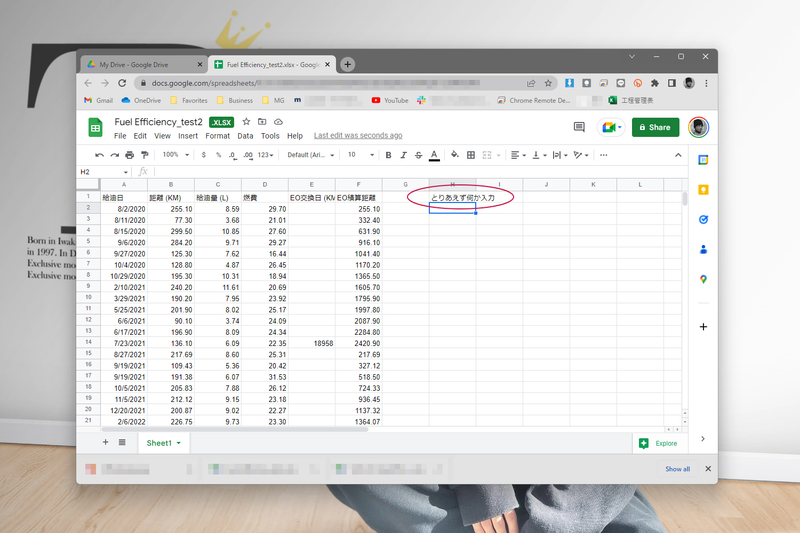
Task: Toggle bold formatting
Action: click(388, 155)
